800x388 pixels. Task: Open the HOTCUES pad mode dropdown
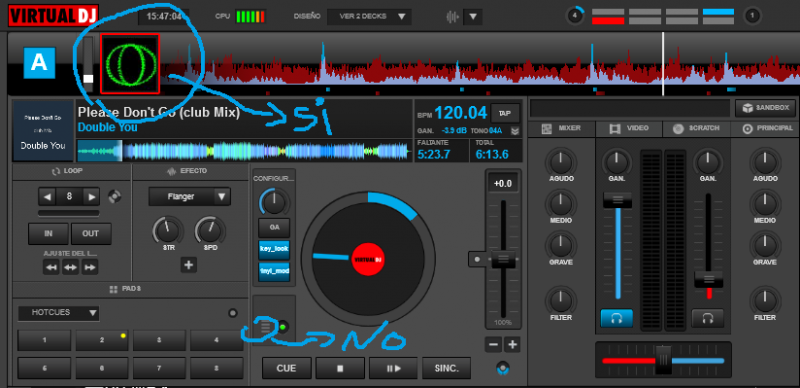(x=59, y=312)
